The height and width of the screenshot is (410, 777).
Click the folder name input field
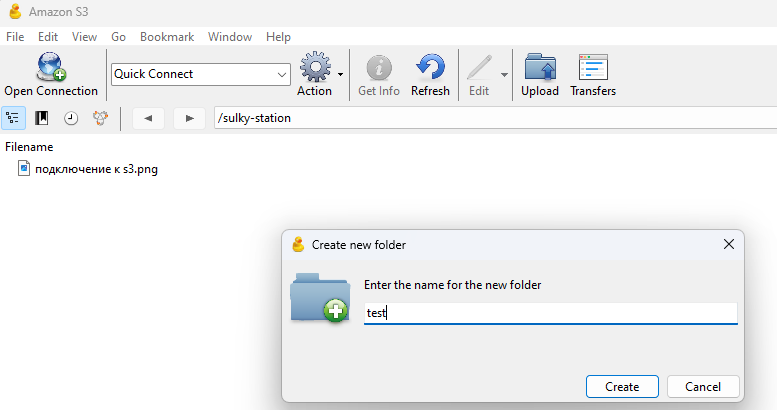550,313
